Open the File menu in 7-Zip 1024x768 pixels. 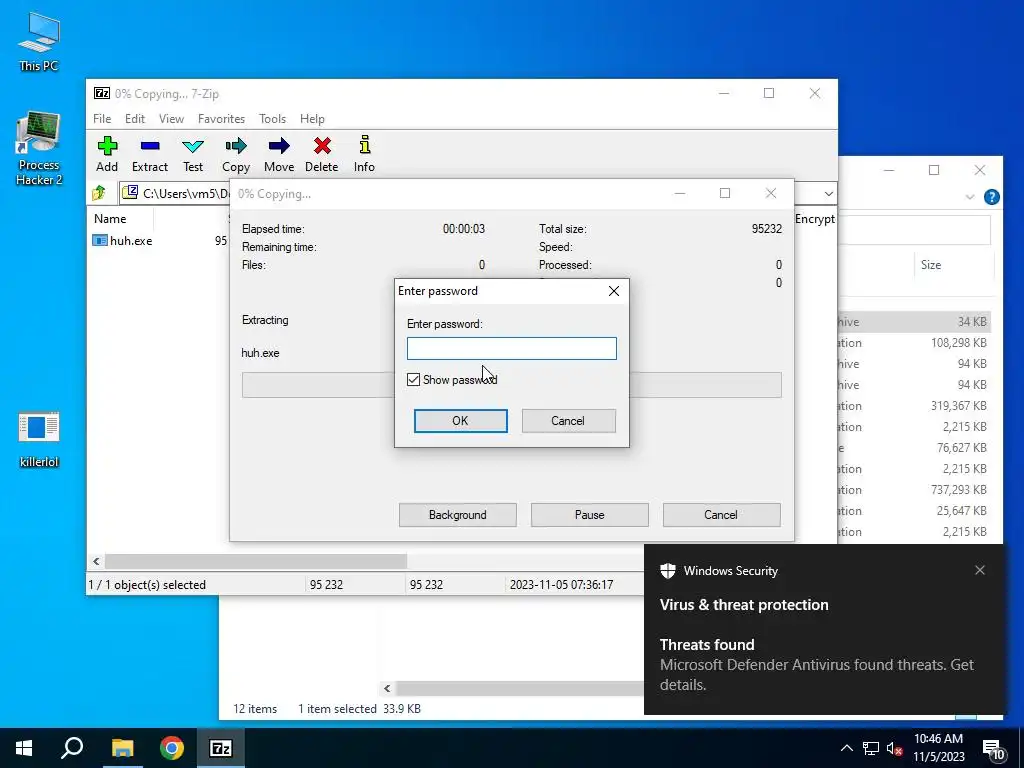pyautogui.click(x=102, y=119)
